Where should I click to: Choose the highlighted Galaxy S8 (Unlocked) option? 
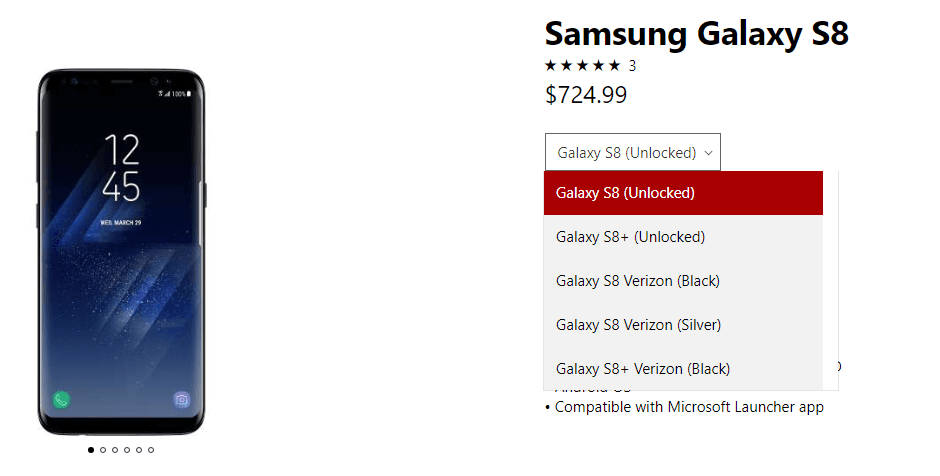[683, 193]
